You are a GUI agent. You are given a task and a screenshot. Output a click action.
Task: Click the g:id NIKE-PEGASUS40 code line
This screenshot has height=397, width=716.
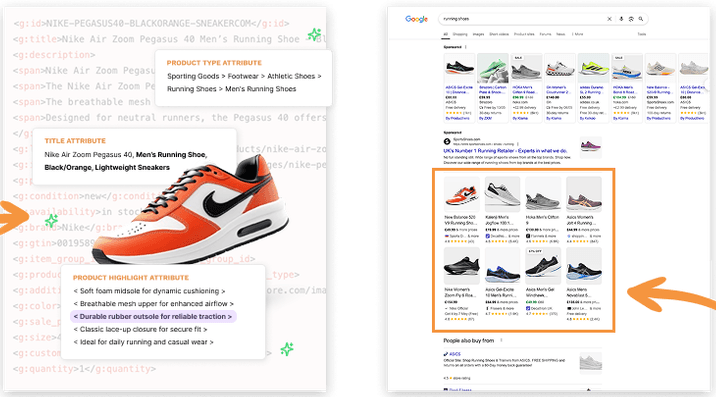coord(151,23)
